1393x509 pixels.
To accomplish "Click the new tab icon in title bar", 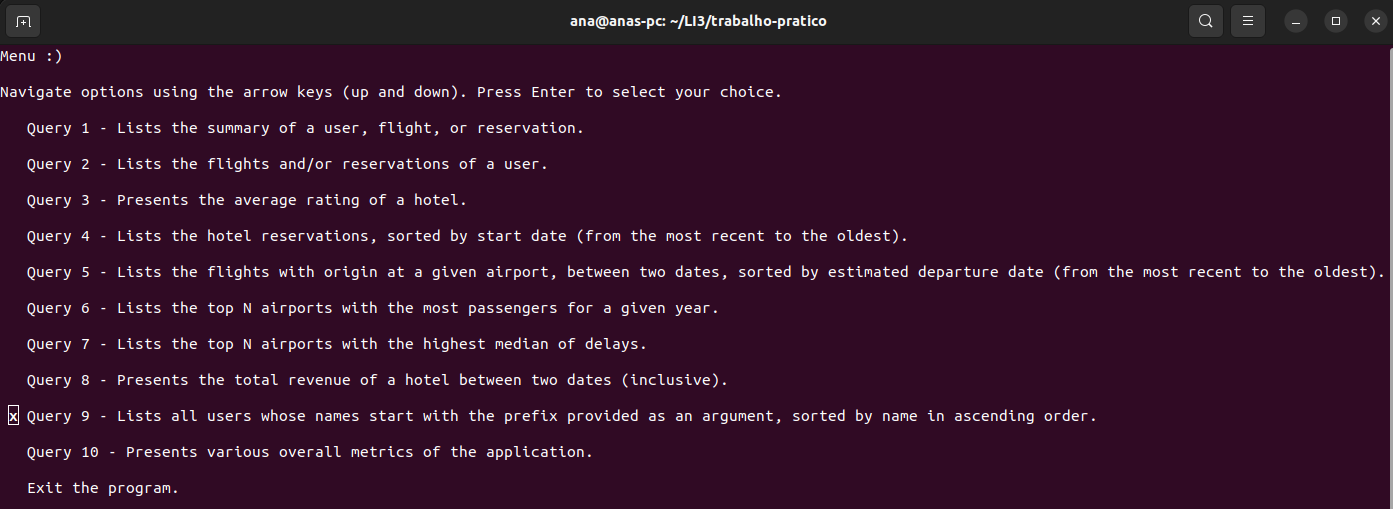I will pos(23,21).
